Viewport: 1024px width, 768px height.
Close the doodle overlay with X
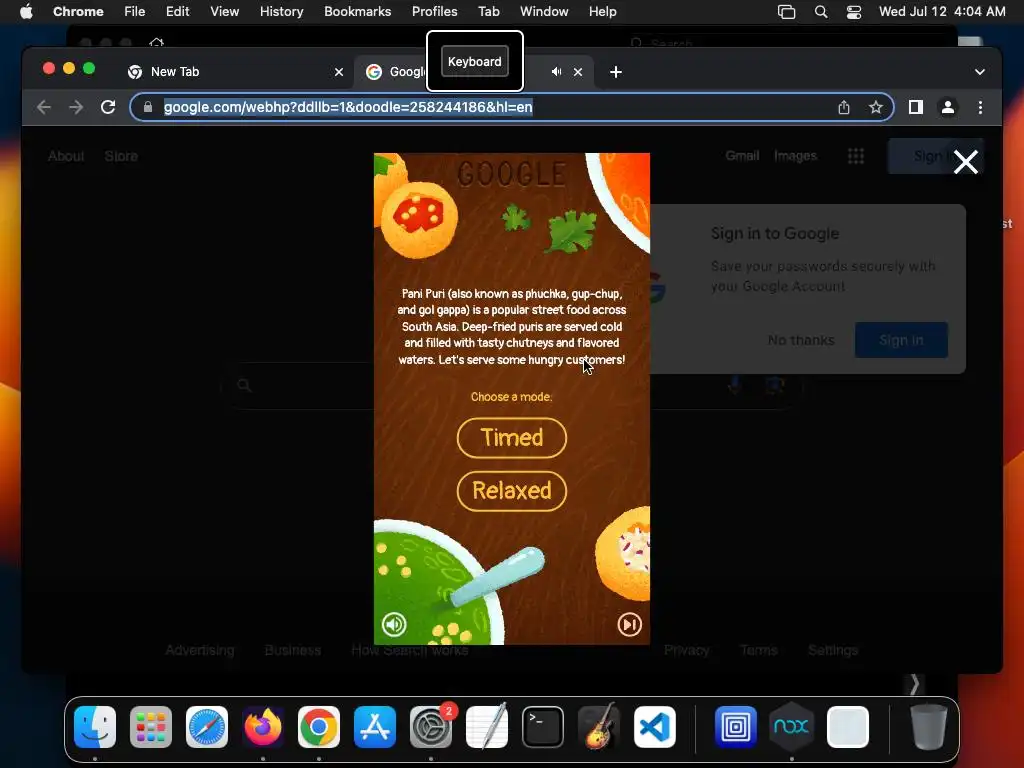pyautogui.click(x=965, y=162)
